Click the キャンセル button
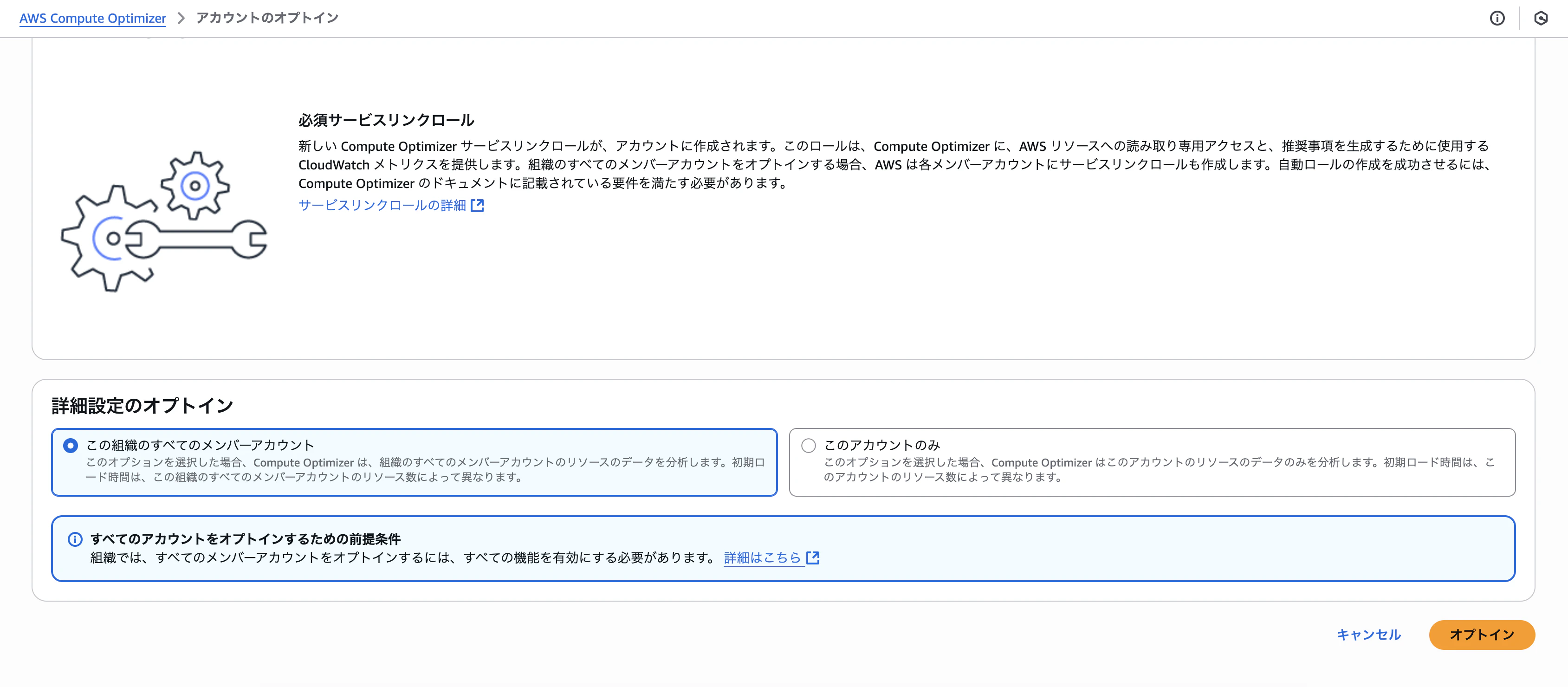The image size is (1568, 687). click(1368, 635)
